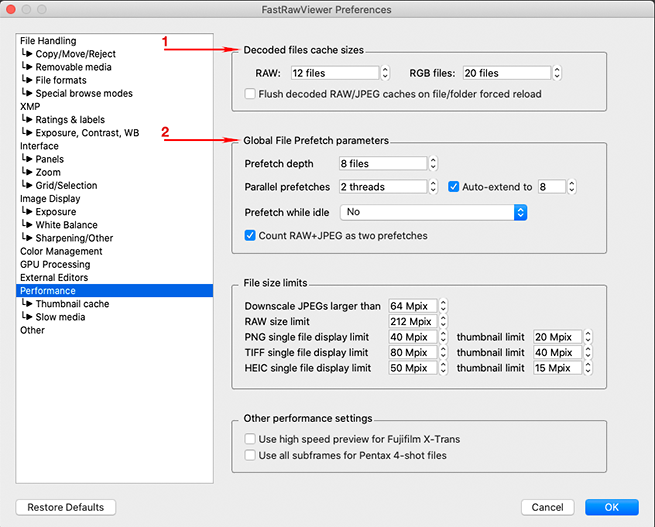Click OK to confirm preferences

[611, 507]
